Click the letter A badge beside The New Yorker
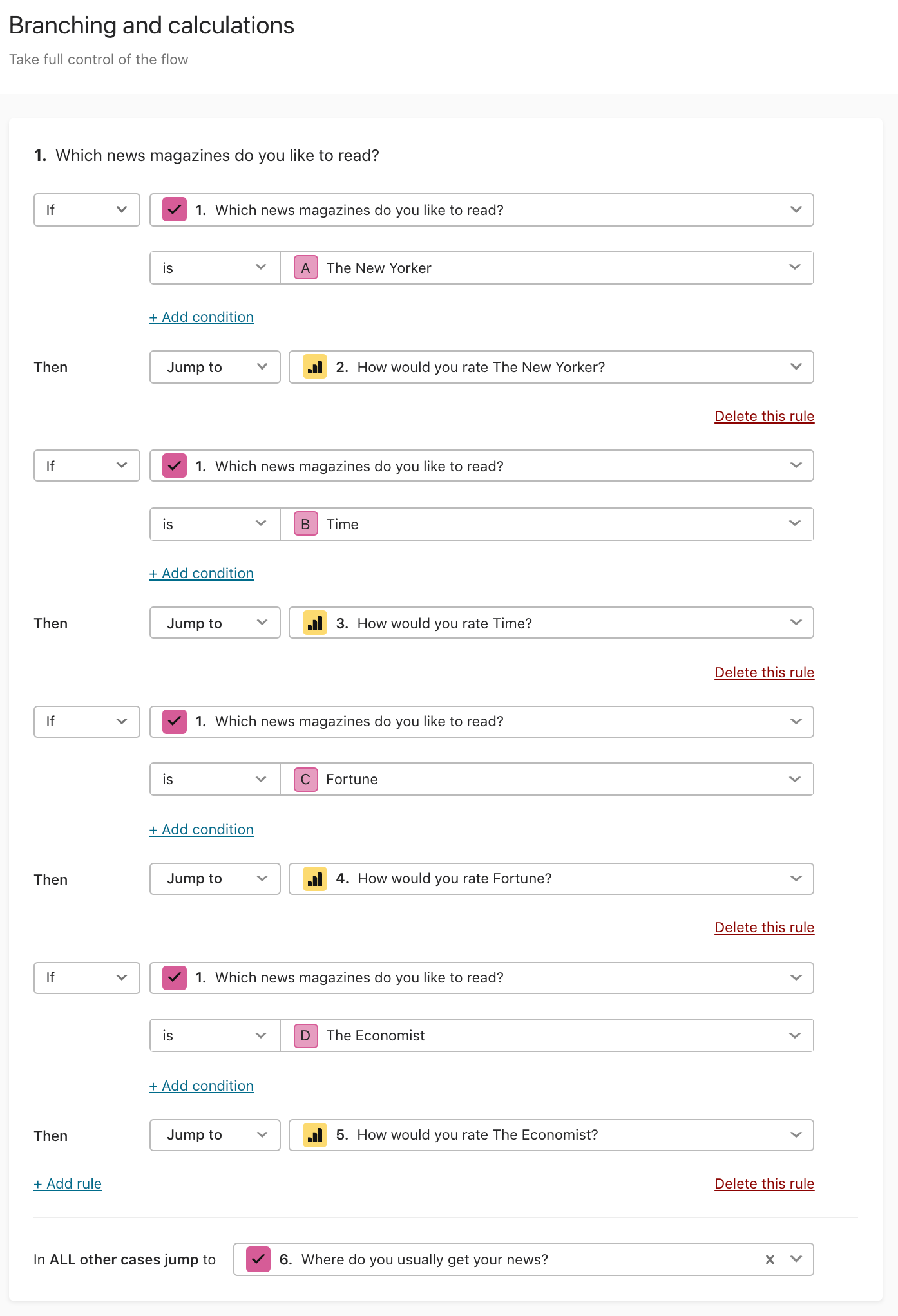Screen dimensions: 898x1316 coord(305,268)
